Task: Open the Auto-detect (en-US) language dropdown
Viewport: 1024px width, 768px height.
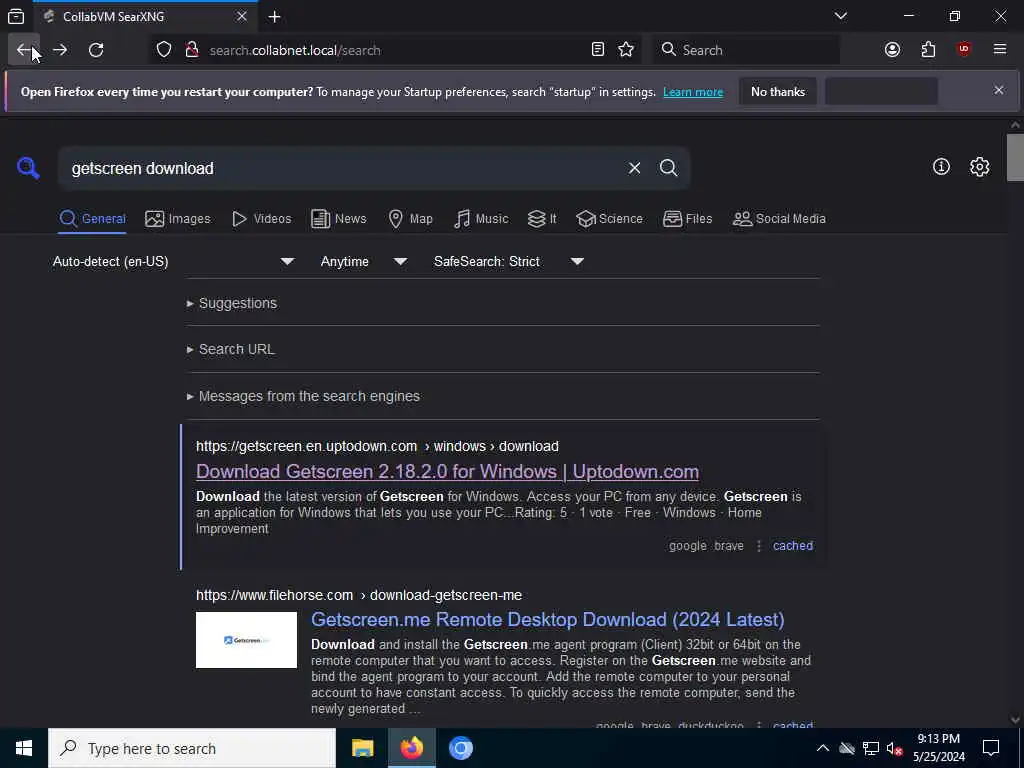Action: tap(174, 261)
